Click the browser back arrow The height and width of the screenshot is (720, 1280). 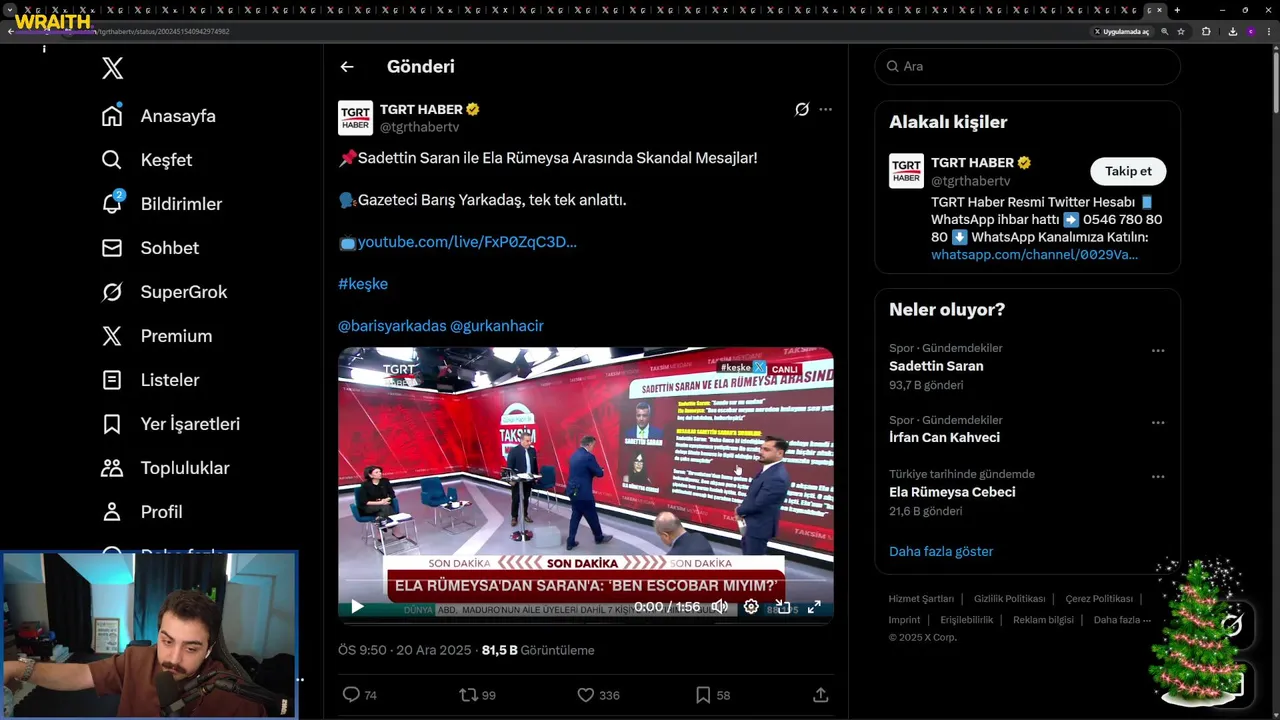[x=10, y=32]
